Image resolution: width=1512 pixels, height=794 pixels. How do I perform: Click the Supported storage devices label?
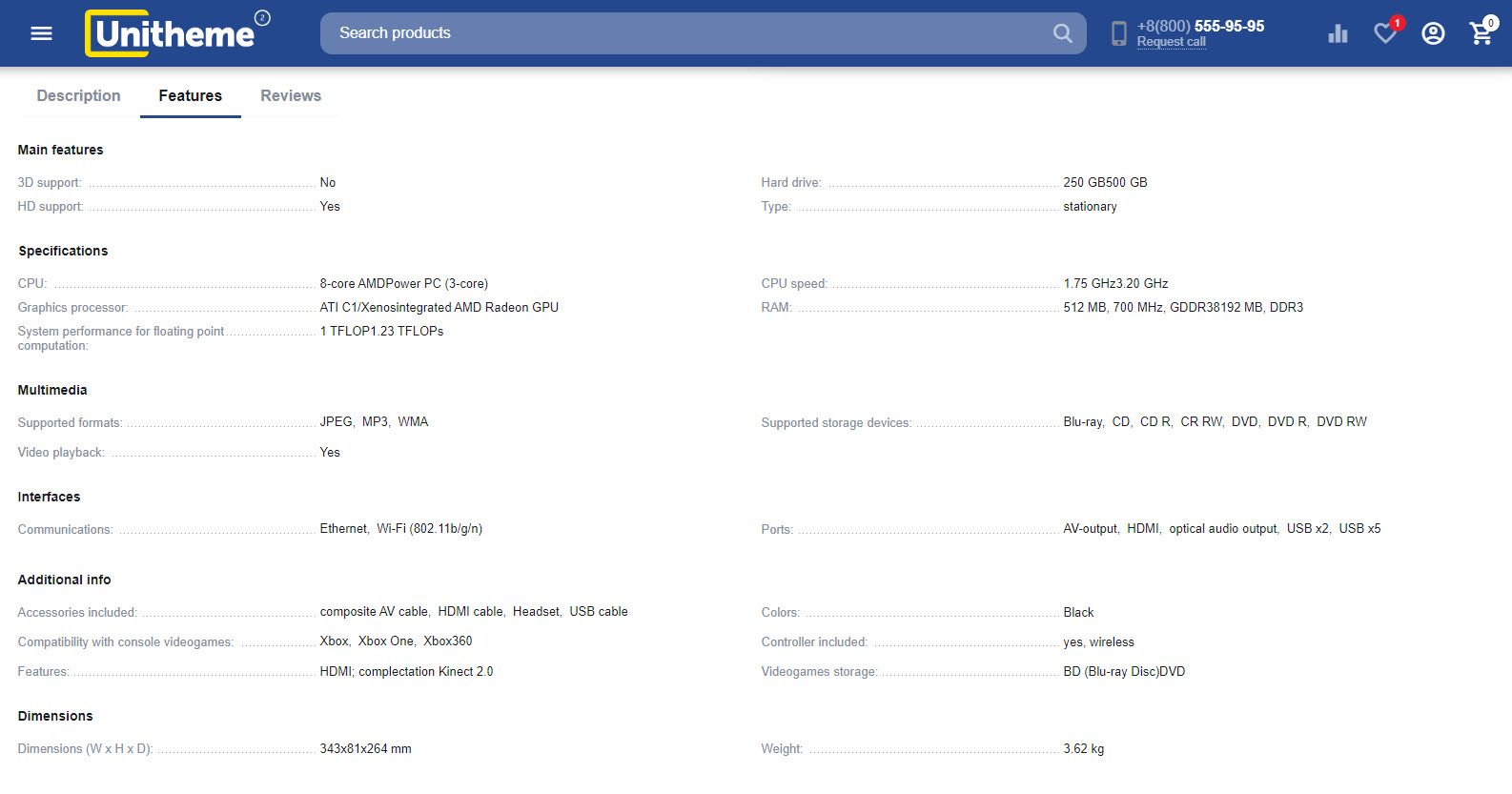(836, 422)
